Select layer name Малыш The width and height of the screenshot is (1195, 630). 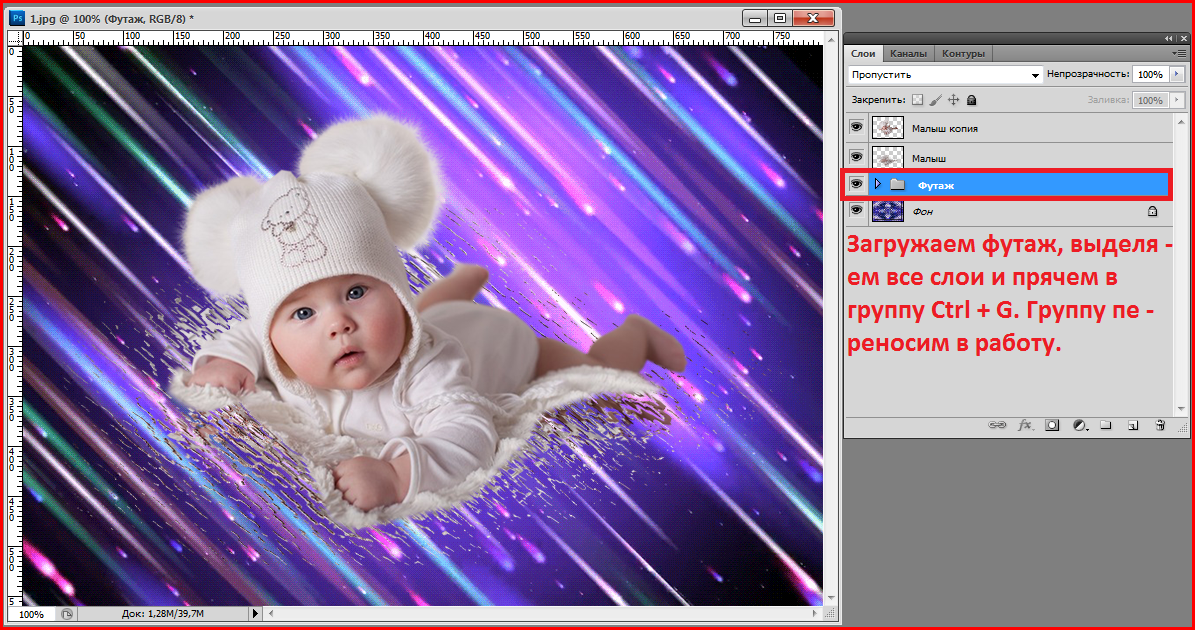[x=929, y=158]
